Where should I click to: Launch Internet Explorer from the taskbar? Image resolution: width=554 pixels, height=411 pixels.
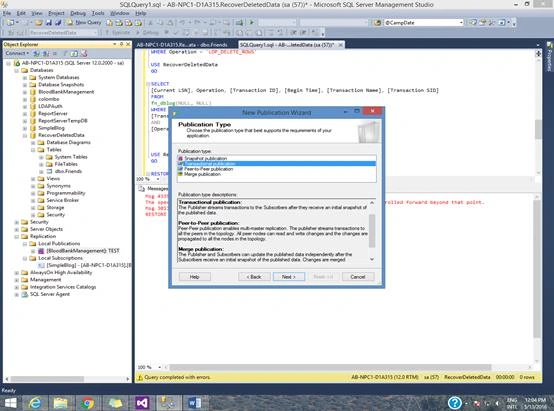[35, 403]
